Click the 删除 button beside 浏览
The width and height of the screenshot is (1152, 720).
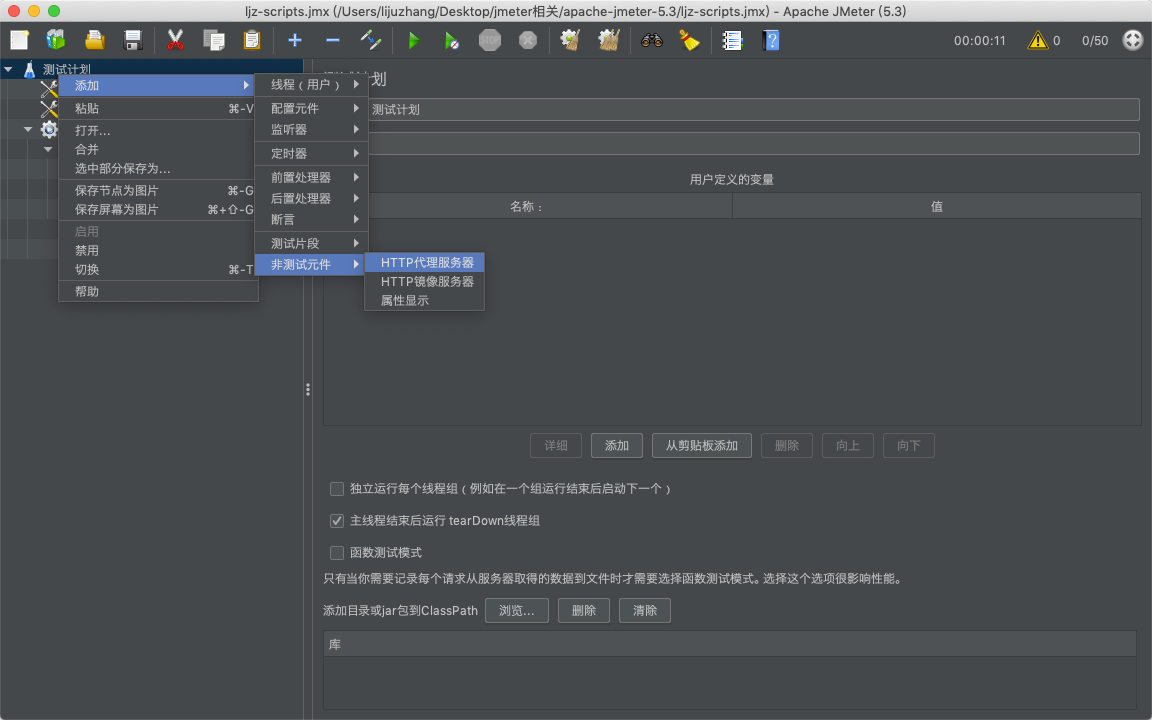coord(583,611)
